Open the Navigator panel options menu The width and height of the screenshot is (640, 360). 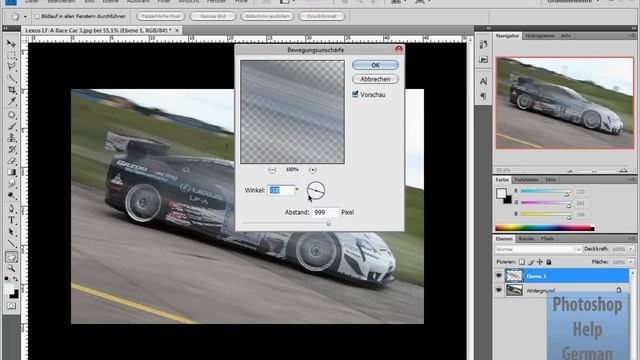pyautogui.click(x=632, y=36)
